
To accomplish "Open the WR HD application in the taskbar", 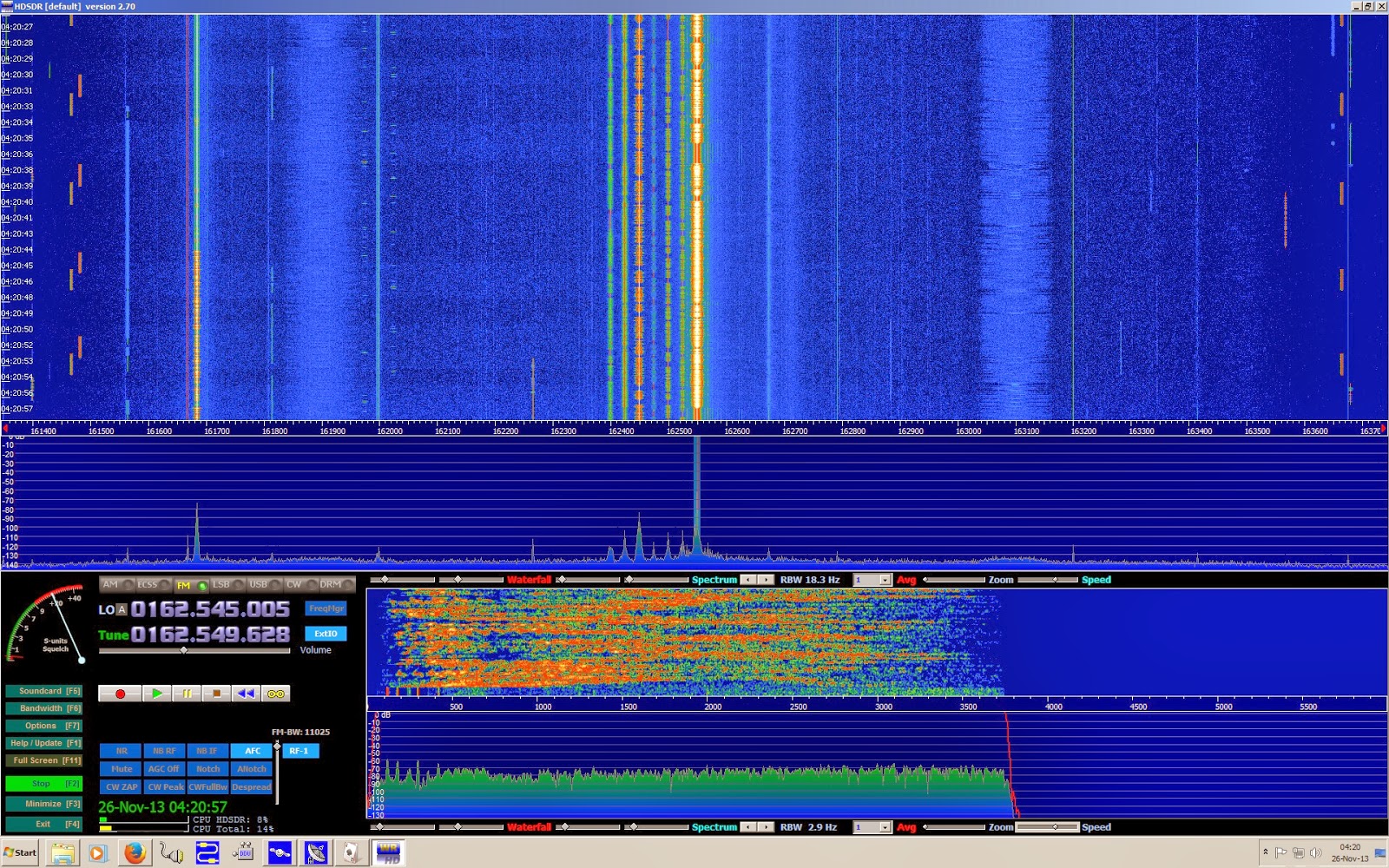I will [x=386, y=852].
